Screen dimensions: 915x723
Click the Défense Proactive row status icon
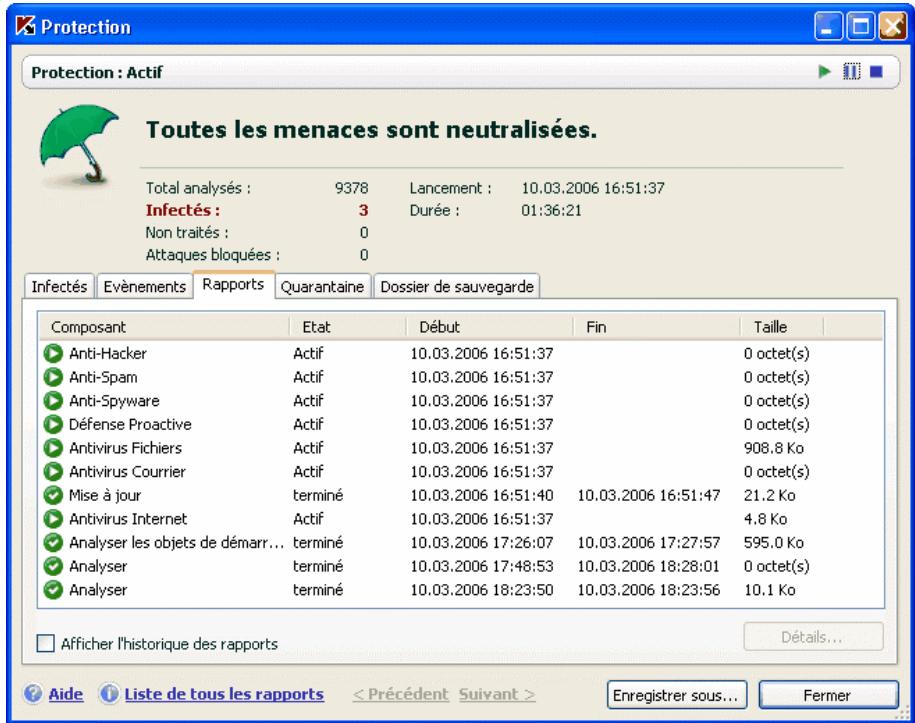click(53, 424)
